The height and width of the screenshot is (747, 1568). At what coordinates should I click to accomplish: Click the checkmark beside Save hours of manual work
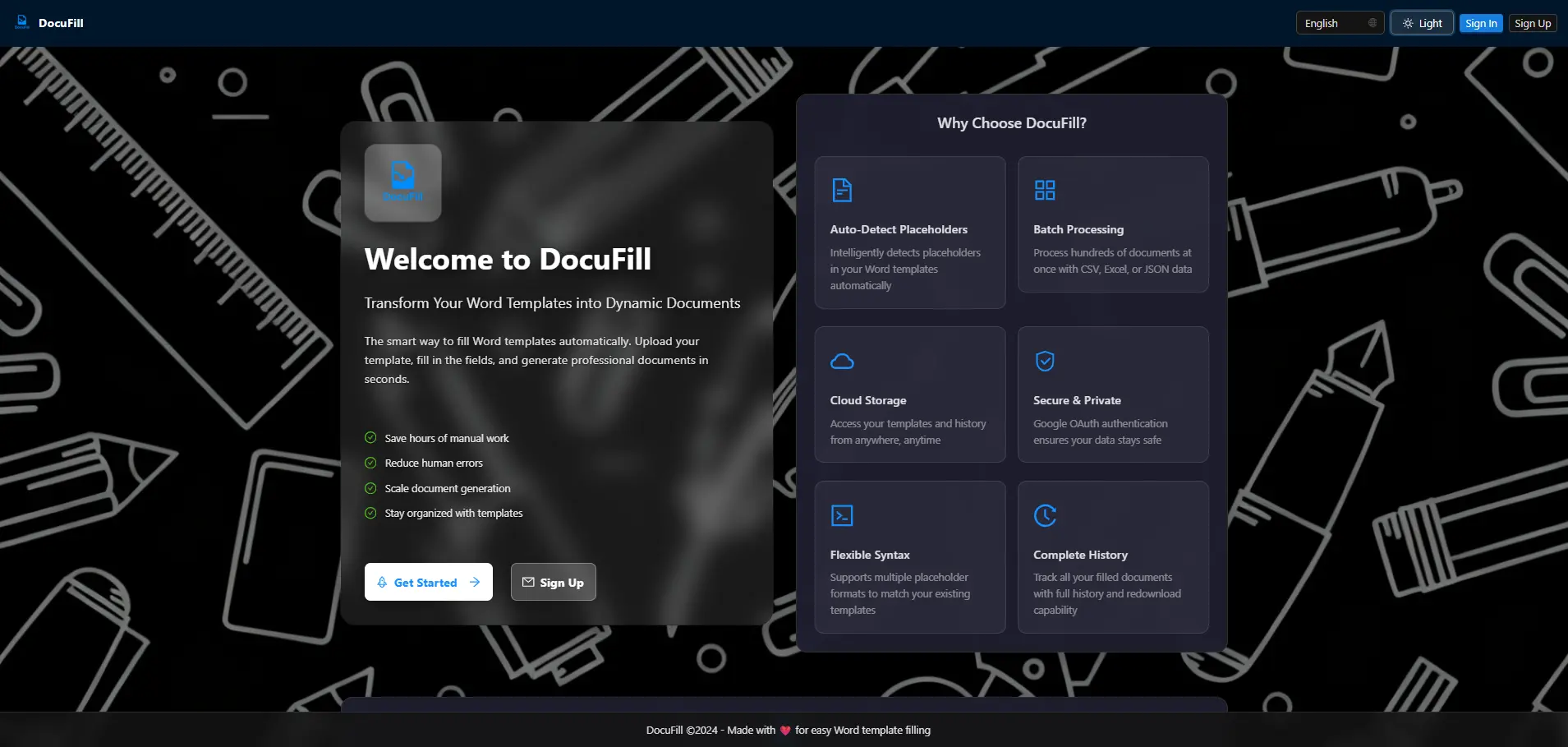371,438
